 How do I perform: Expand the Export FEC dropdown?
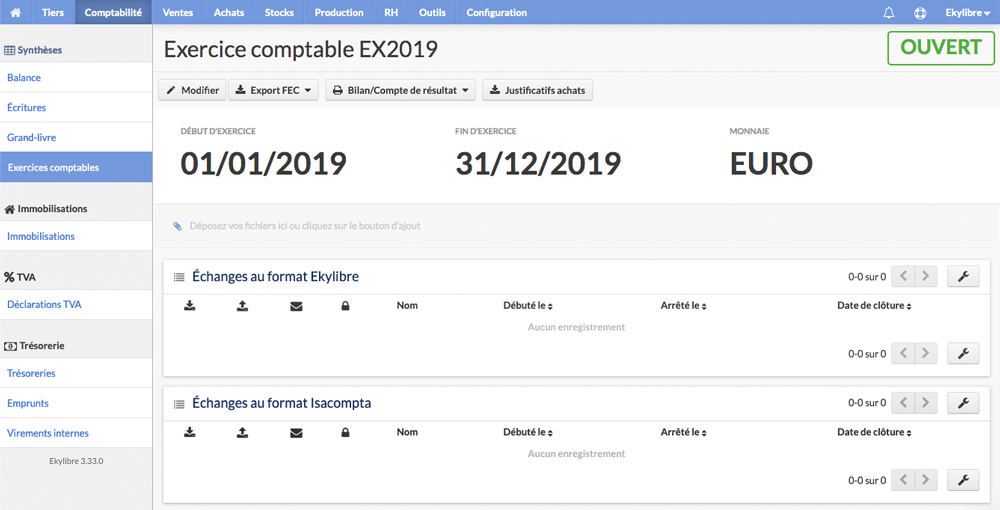click(x=274, y=90)
